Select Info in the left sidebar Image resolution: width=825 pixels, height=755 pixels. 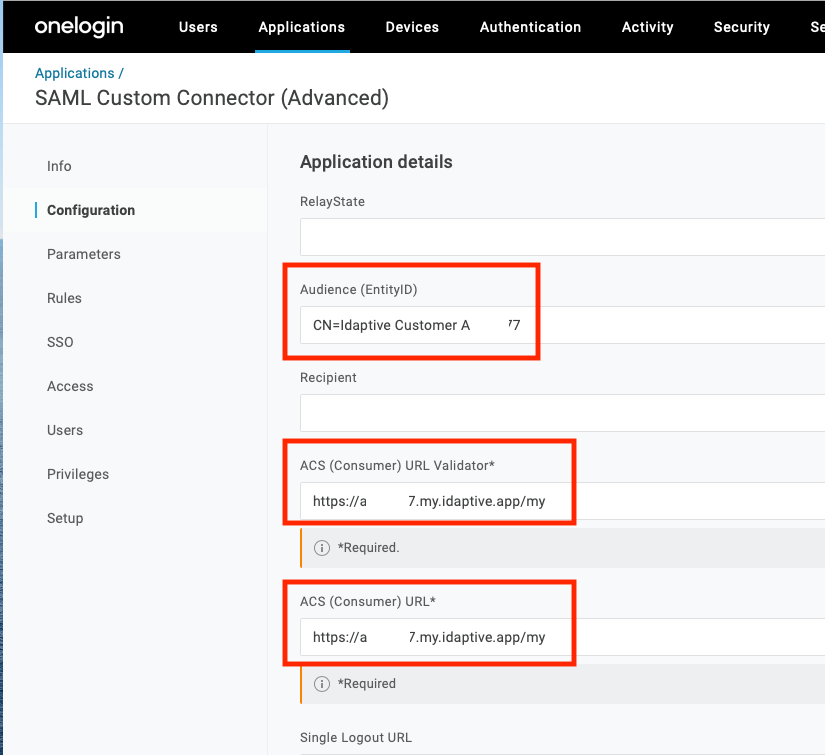coord(58,166)
